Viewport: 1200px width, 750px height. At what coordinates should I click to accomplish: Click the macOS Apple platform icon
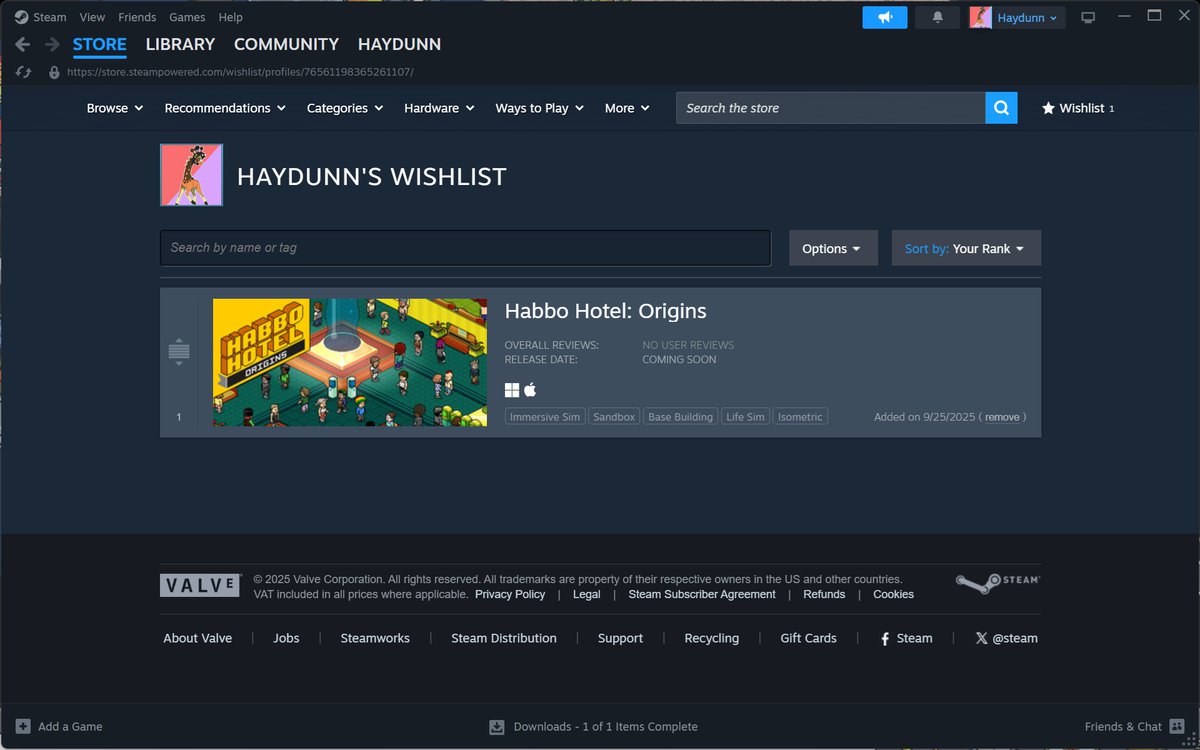pos(530,389)
